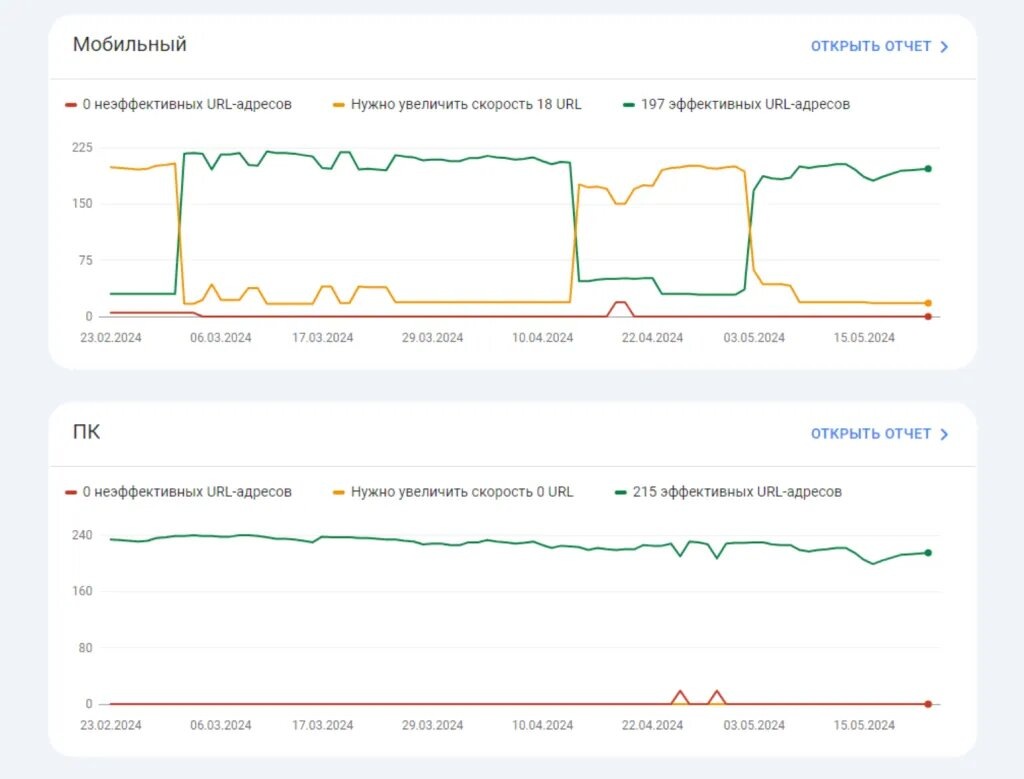
Task: Click date 03.05.2024 on Мобильный axis
Action: 754,338
